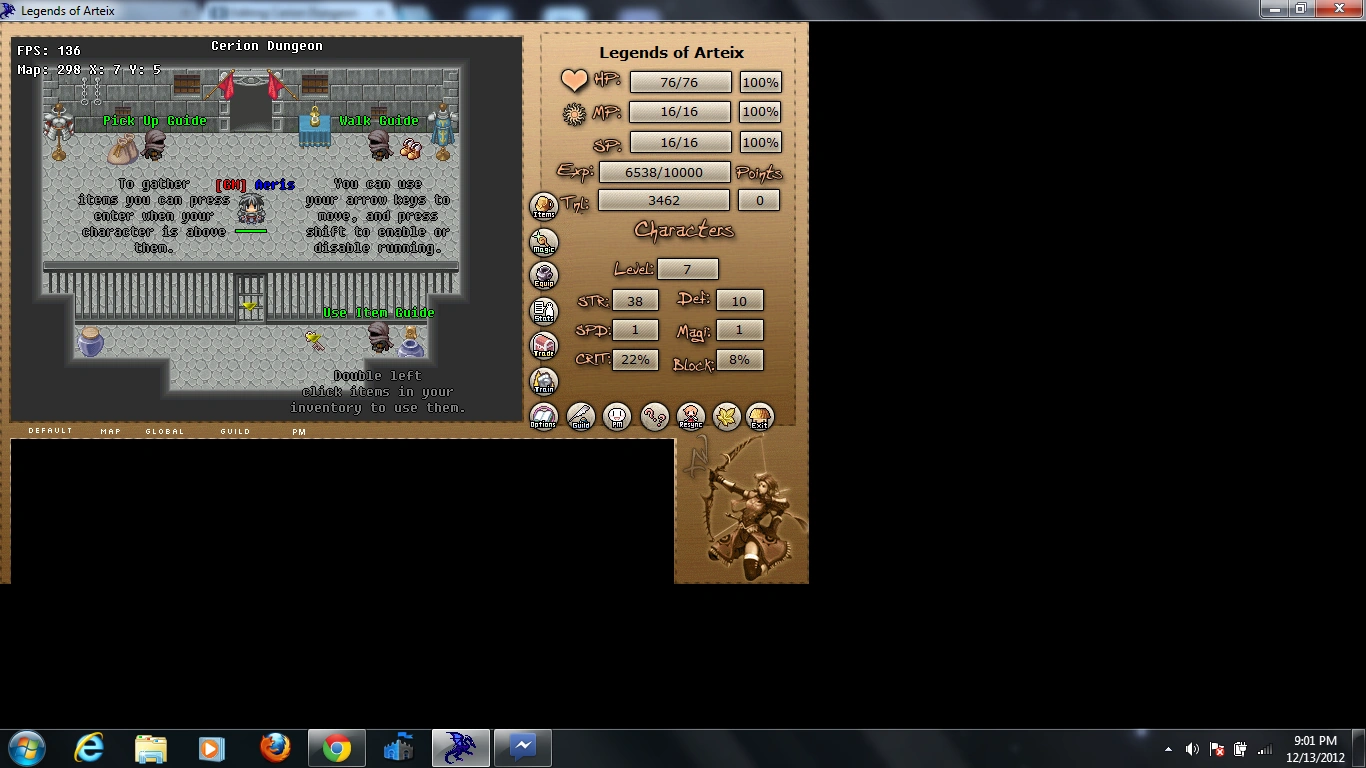Open the Windows Start menu
Screen dimensions: 1366x768
click(x=25, y=748)
